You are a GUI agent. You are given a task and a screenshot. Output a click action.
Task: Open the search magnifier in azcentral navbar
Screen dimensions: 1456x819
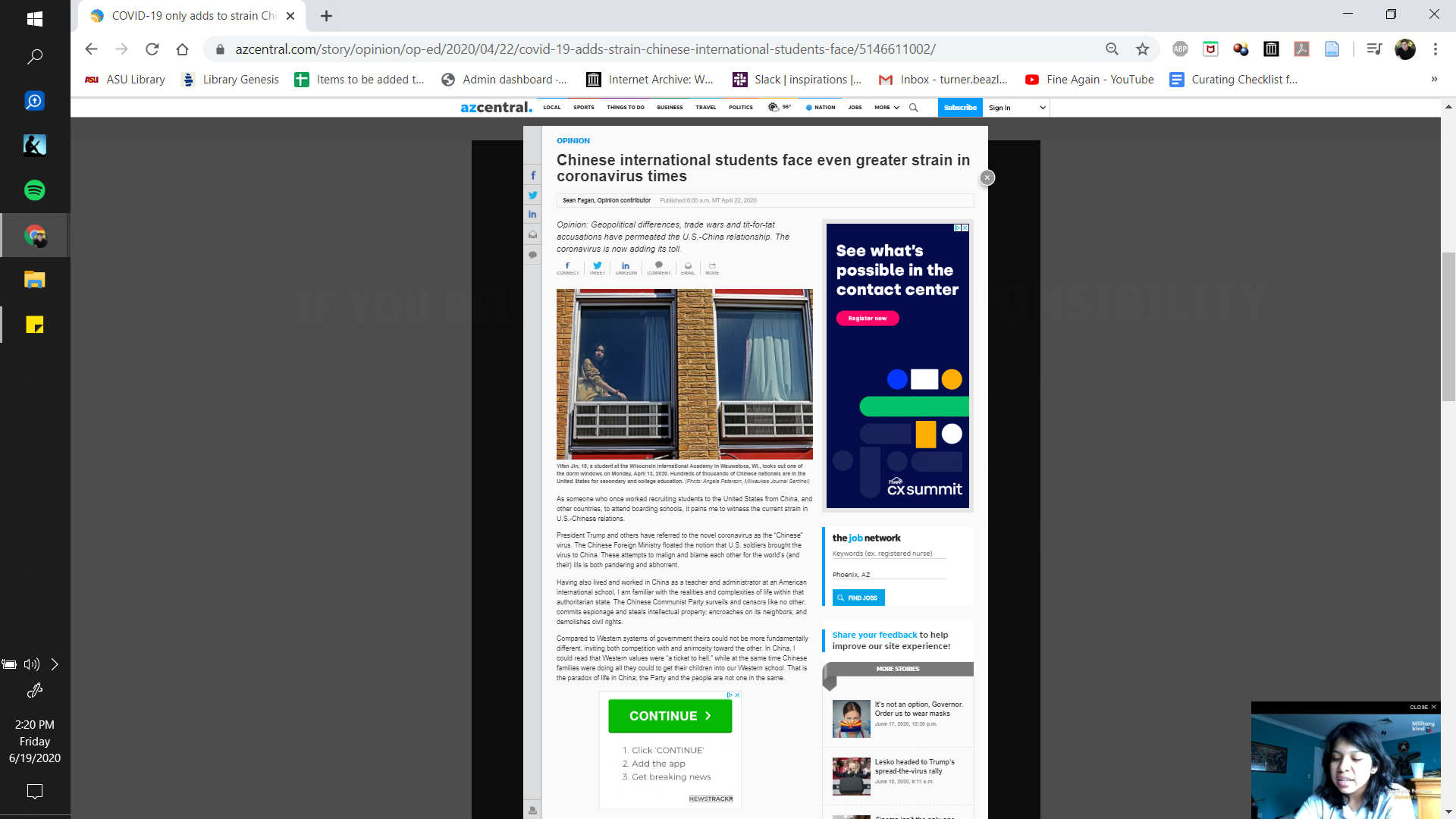tap(914, 108)
